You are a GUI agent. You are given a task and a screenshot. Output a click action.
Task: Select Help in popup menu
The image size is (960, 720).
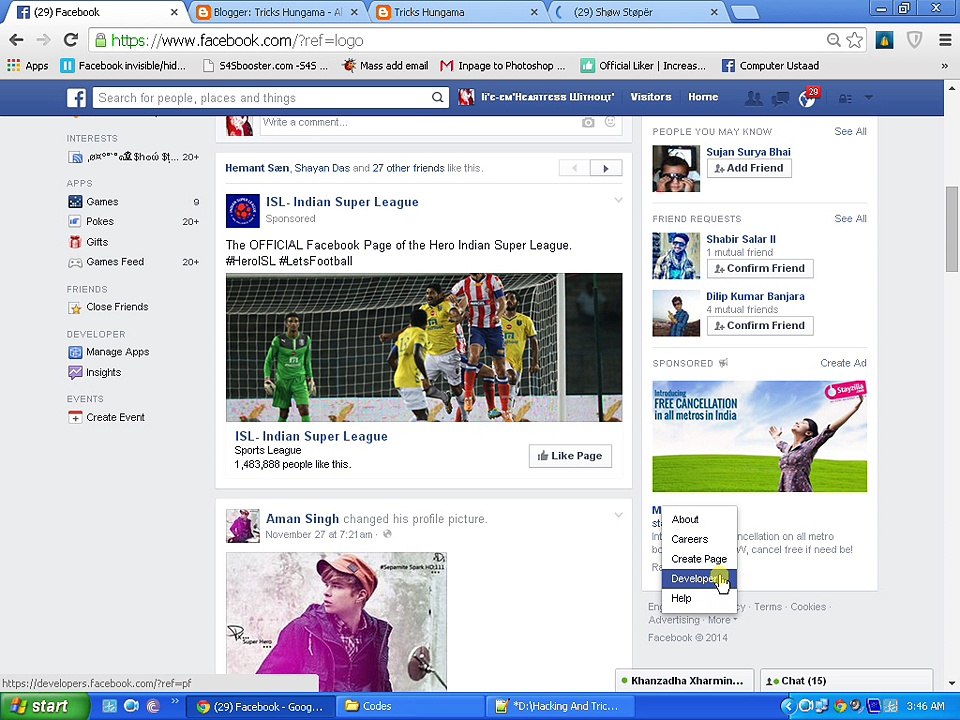tap(699, 598)
